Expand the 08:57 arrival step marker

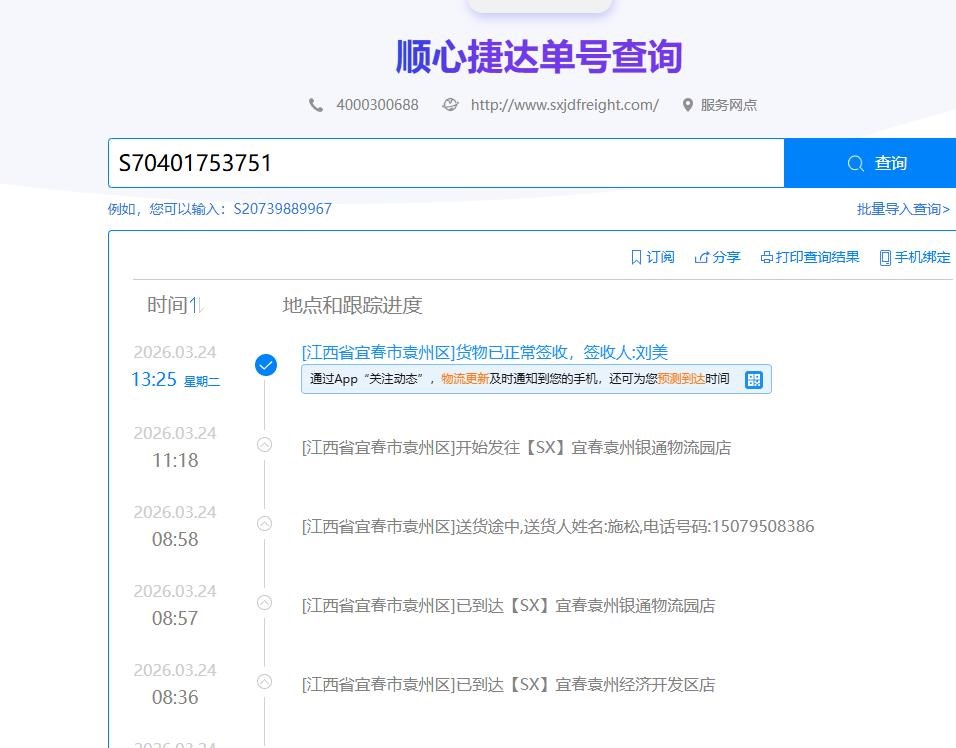pos(264,602)
